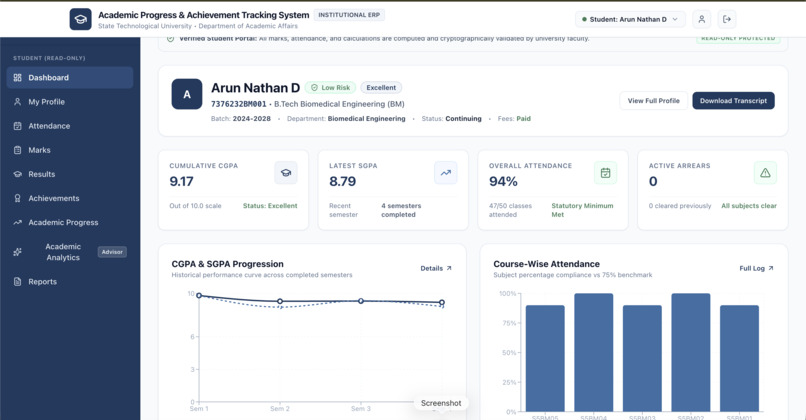Click the 4 semesters completed text
The width and height of the screenshot is (806, 420).
[401, 210]
